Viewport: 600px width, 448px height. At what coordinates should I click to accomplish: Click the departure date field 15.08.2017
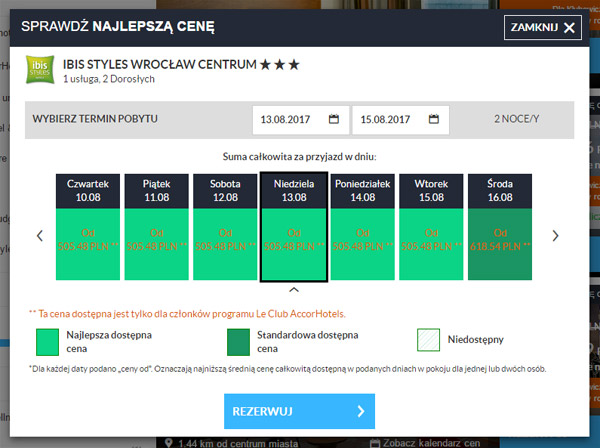click(x=401, y=120)
